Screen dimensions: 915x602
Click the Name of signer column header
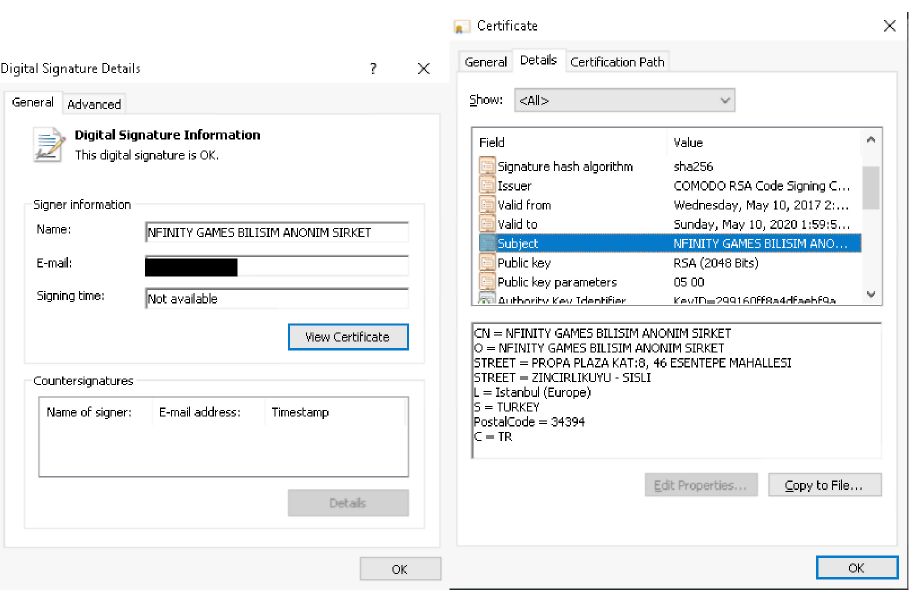(96, 412)
